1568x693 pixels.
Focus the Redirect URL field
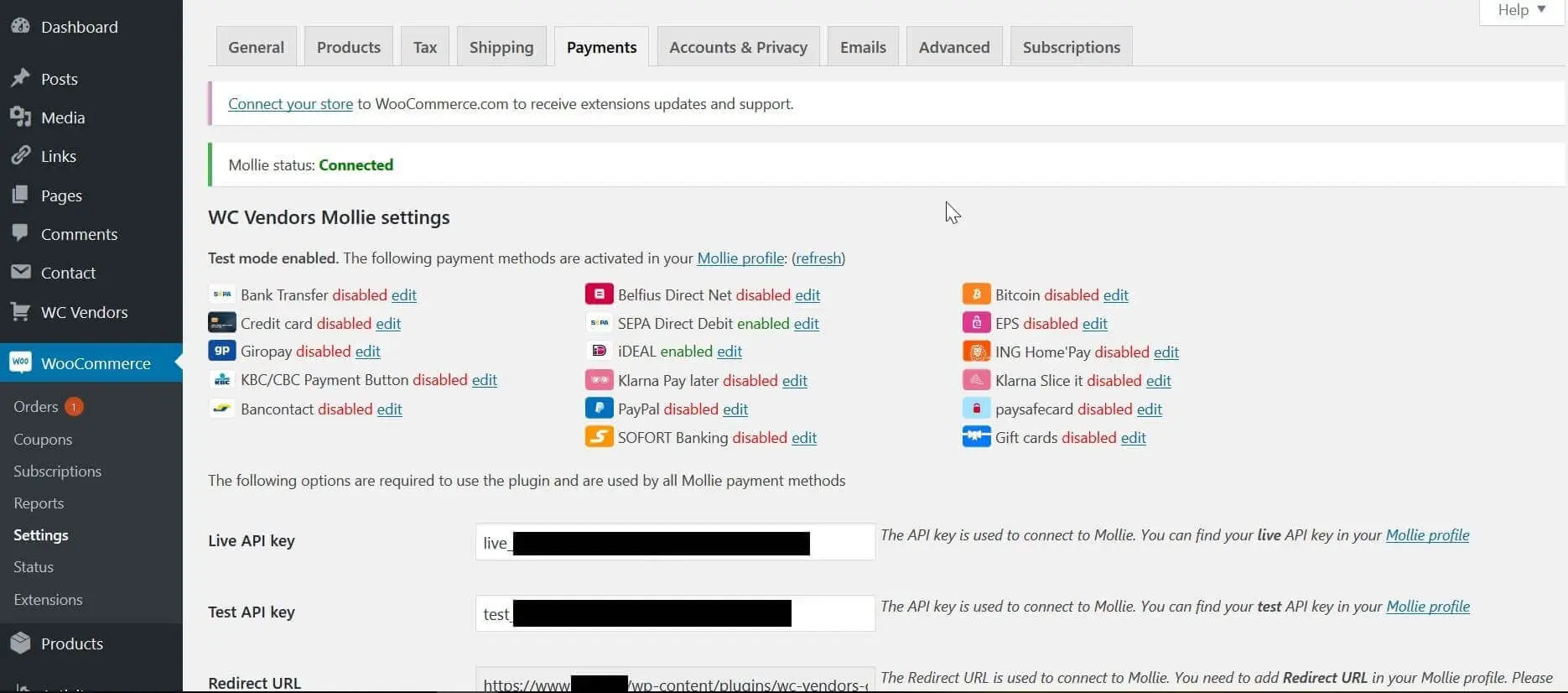675,680
